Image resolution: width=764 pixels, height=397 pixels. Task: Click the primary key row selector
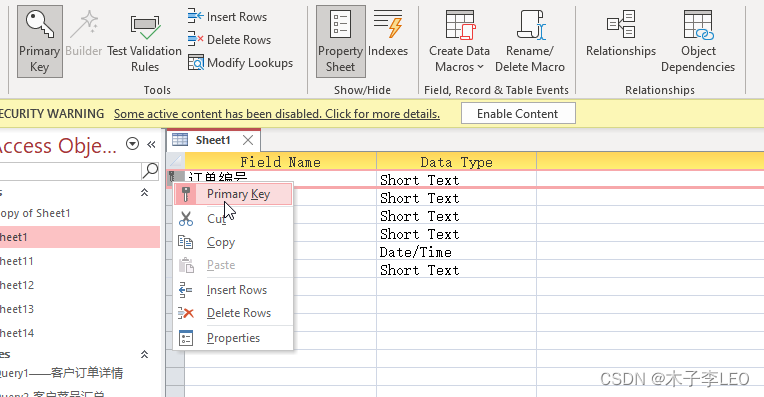pyautogui.click(x=175, y=179)
